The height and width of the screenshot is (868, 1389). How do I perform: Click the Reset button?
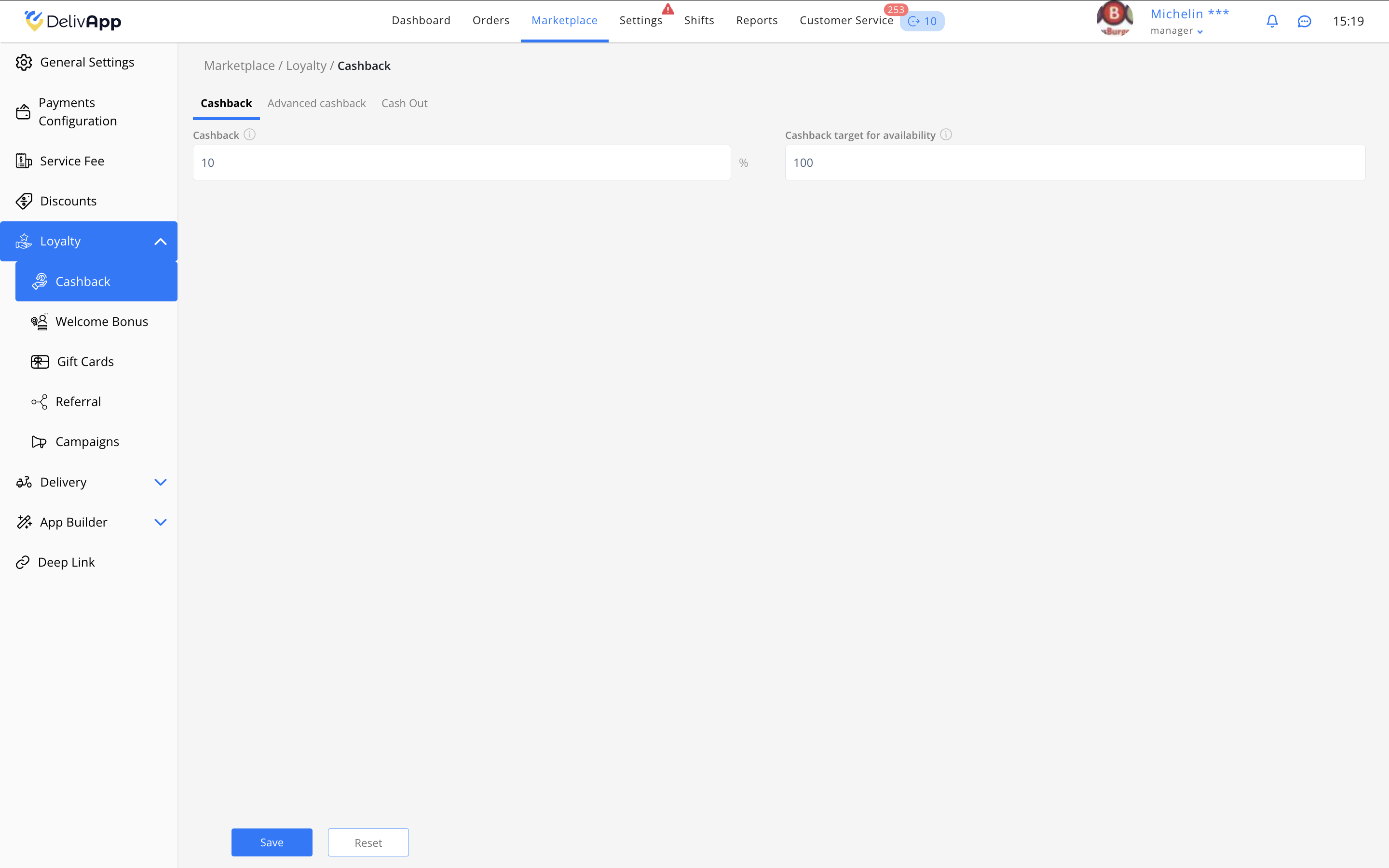368,842
